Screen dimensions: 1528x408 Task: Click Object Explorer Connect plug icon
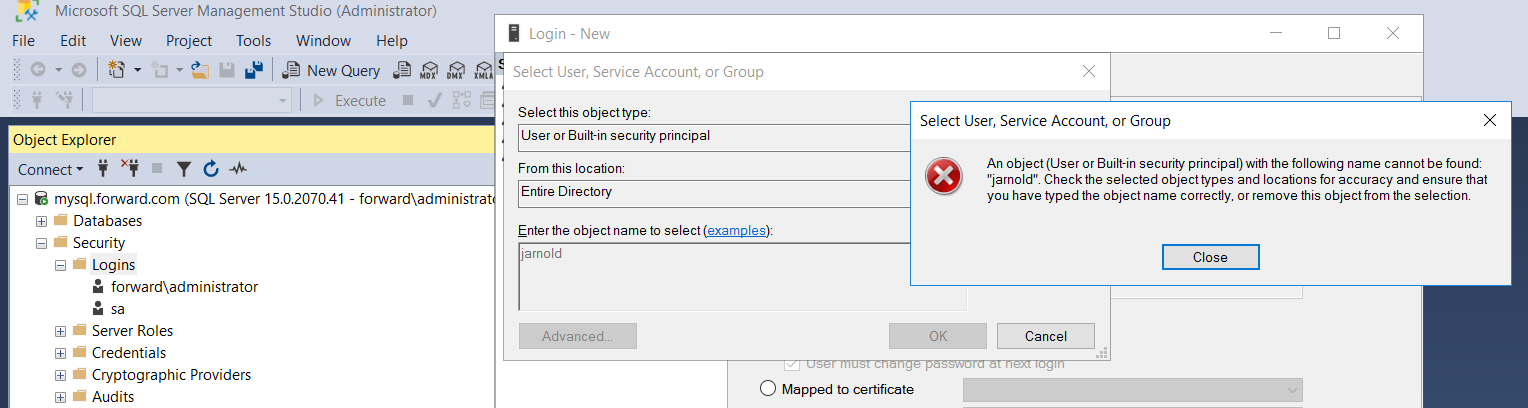pos(102,169)
